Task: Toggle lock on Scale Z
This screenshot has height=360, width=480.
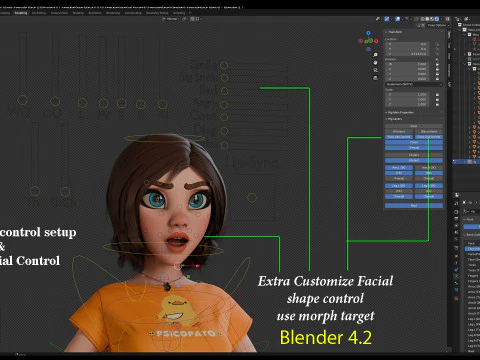Action: click(x=437, y=104)
